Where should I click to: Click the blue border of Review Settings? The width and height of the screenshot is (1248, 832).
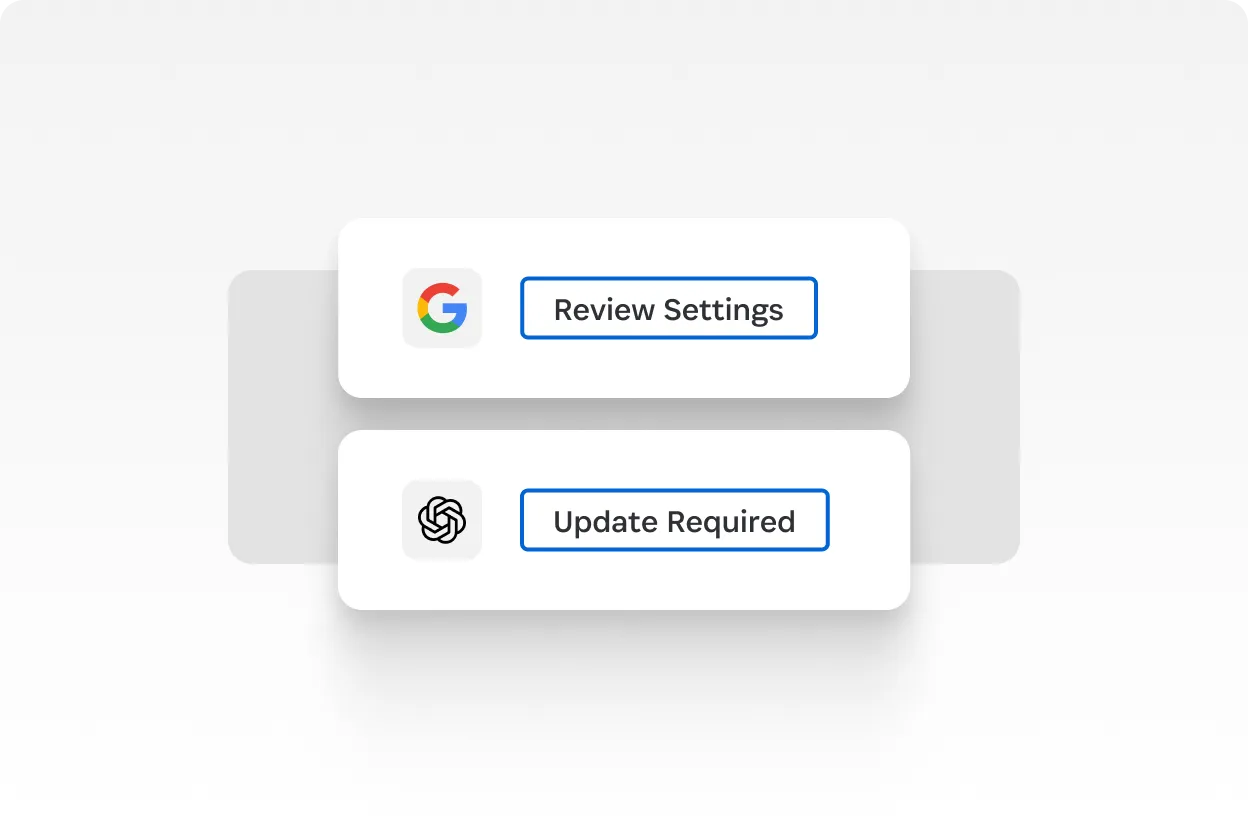[x=669, y=278]
